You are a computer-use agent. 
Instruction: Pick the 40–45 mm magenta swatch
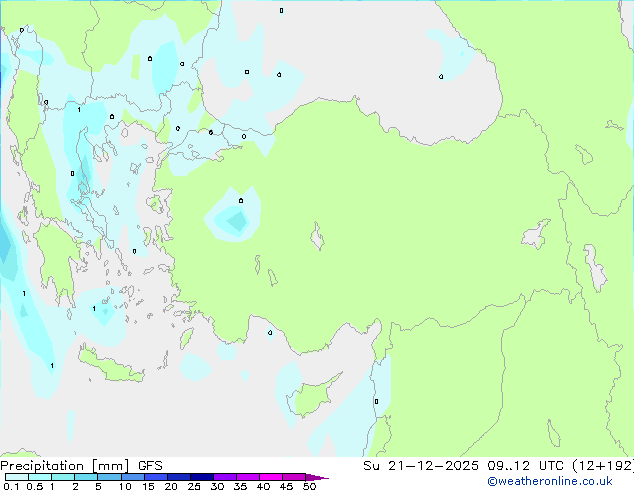(x=271, y=477)
